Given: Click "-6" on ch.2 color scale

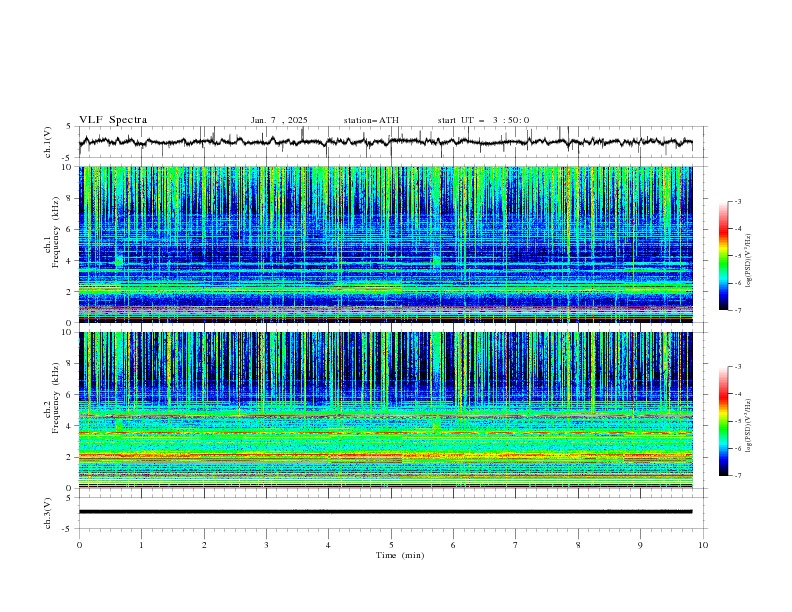Looking at the screenshot, I should (x=738, y=448).
